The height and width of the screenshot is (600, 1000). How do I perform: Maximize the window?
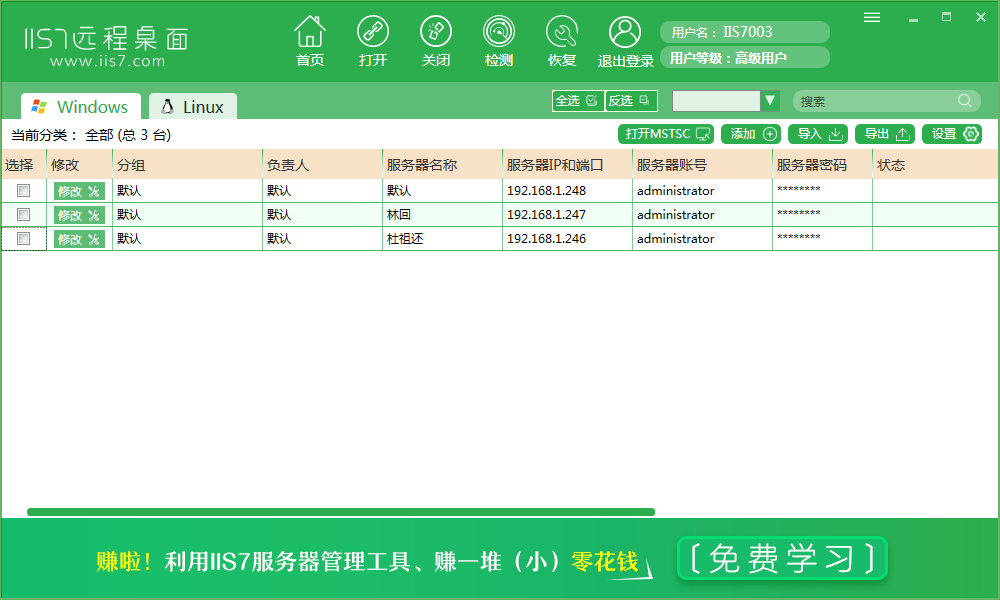tap(946, 17)
